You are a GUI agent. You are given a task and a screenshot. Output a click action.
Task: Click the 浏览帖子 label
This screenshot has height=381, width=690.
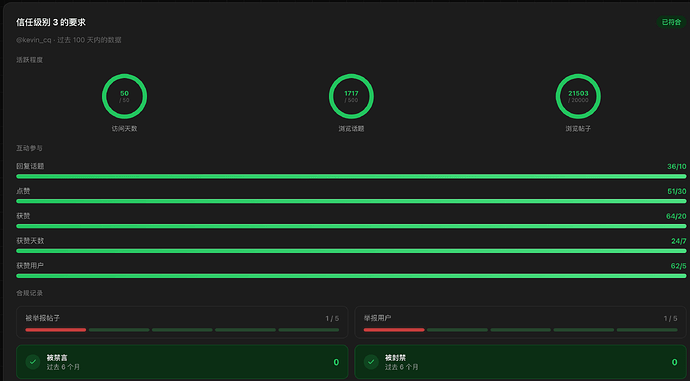[578, 128]
